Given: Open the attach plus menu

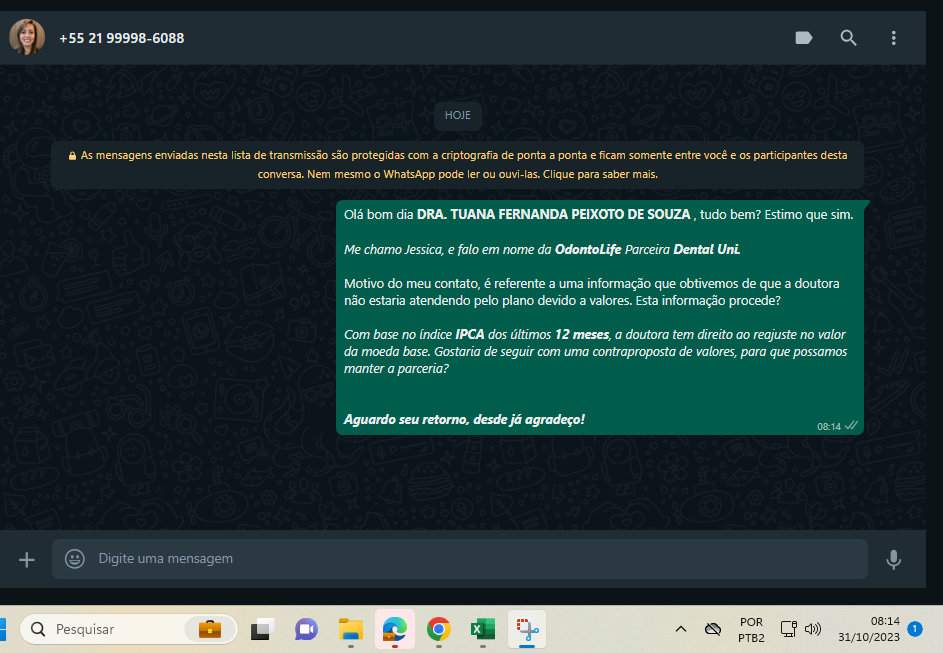Looking at the screenshot, I should 26,560.
